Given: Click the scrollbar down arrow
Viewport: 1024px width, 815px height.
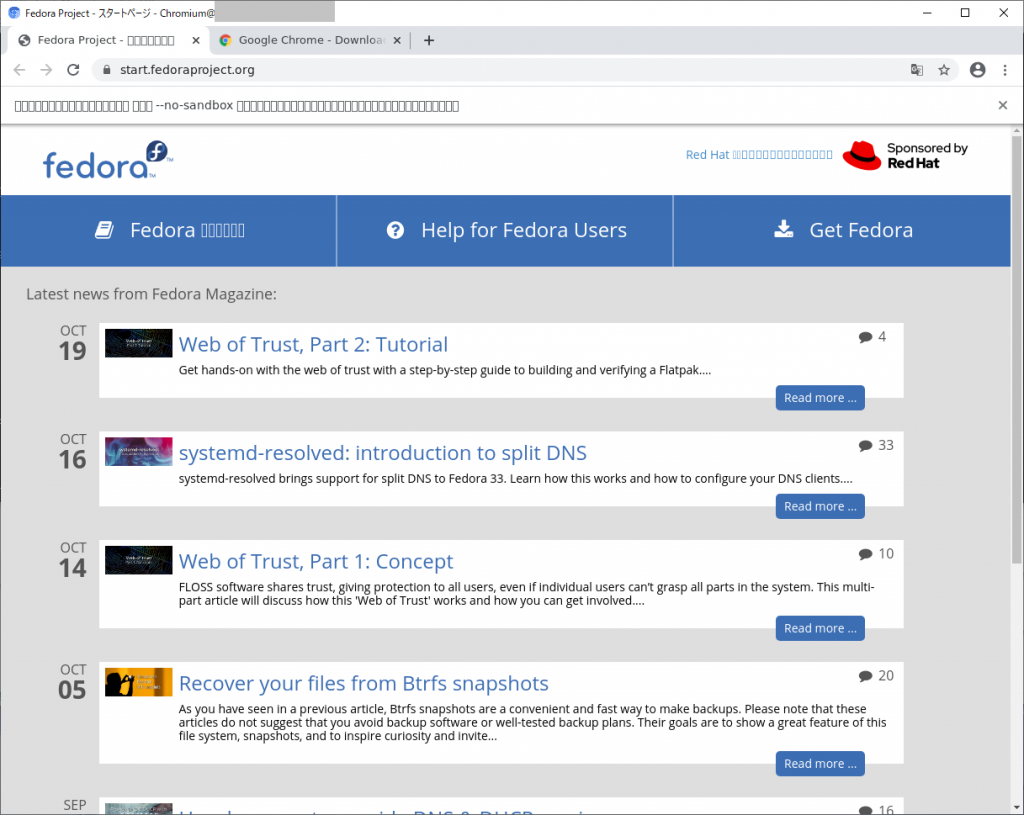Looking at the screenshot, I should [1017, 808].
